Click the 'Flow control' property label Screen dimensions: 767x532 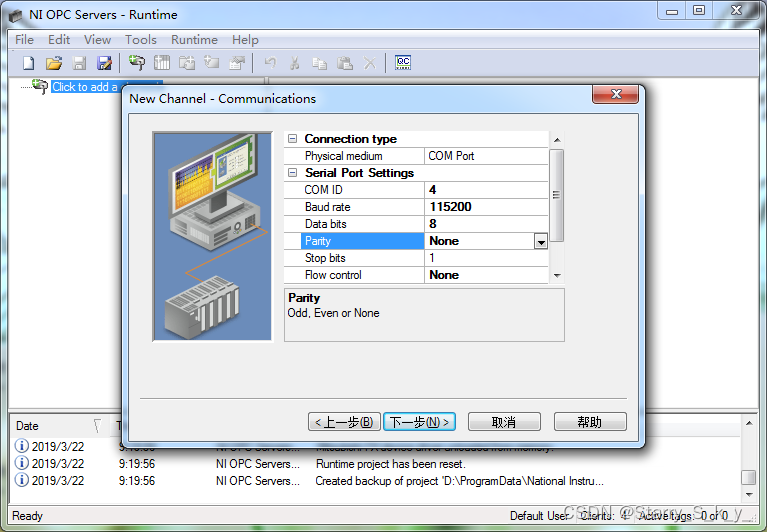(333, 275)
